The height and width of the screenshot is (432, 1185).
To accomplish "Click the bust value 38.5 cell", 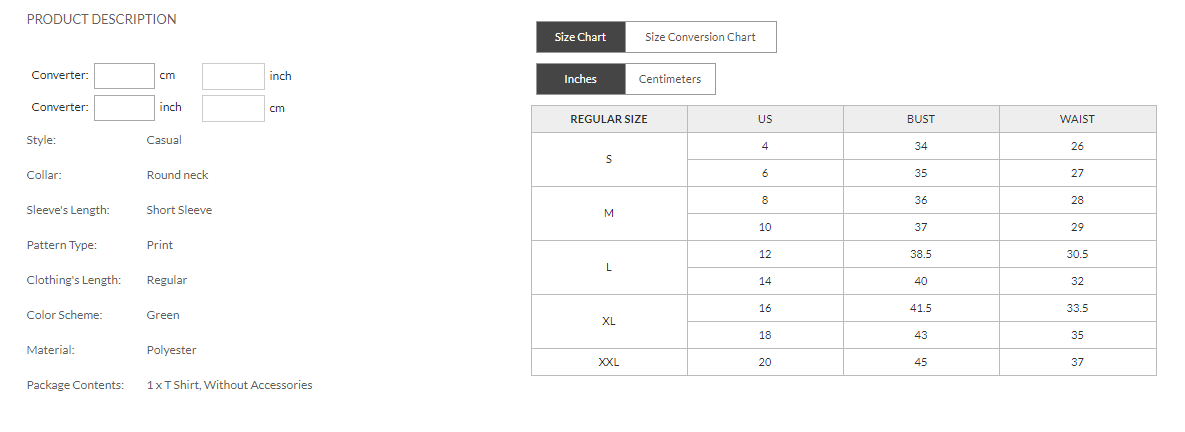I will tap(921, 254).
